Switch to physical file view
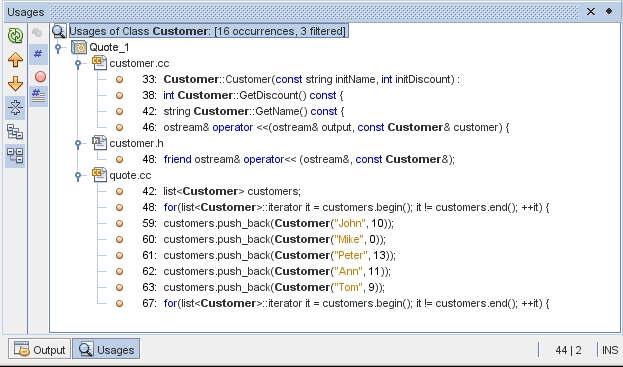The height and width of the screenshot is (367, 623). click(x=15, y=156)
